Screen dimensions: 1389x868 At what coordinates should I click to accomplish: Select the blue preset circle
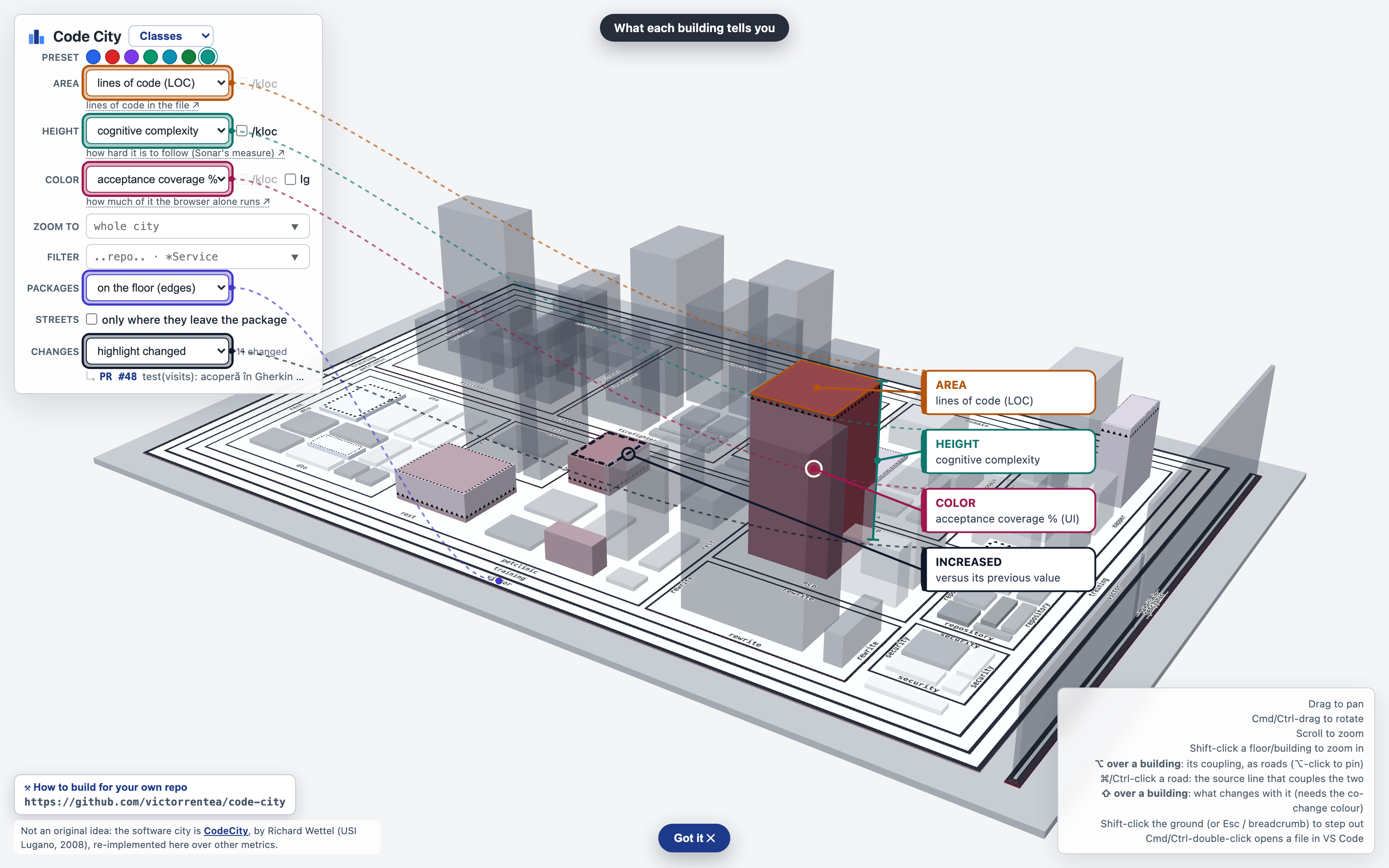coord(93,57)
